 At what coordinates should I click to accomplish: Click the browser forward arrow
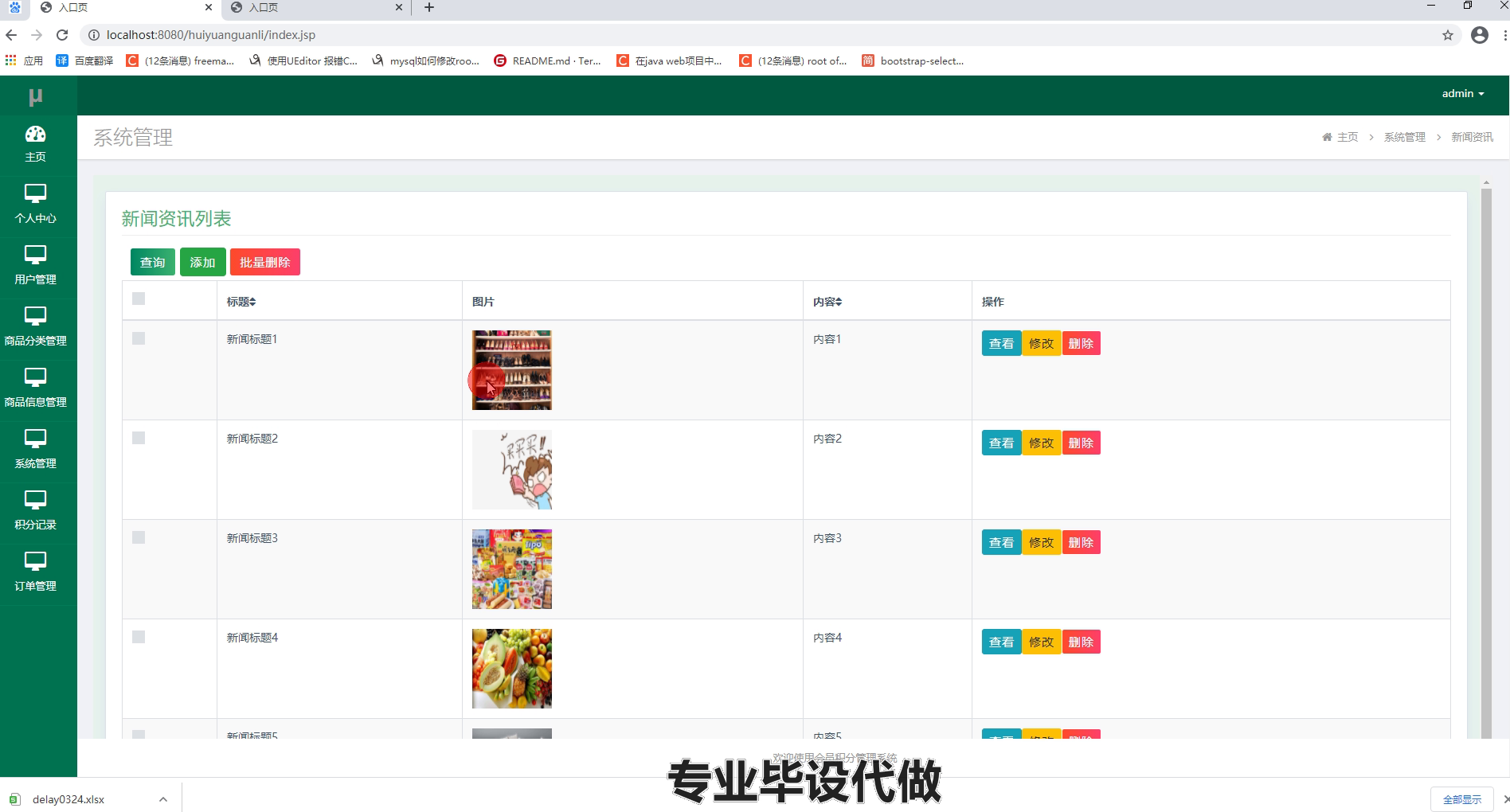tap(37, 35)
